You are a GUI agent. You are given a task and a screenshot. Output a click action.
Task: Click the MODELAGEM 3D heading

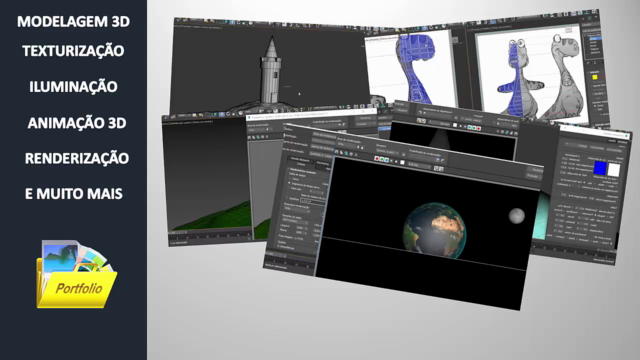point(73,22)
